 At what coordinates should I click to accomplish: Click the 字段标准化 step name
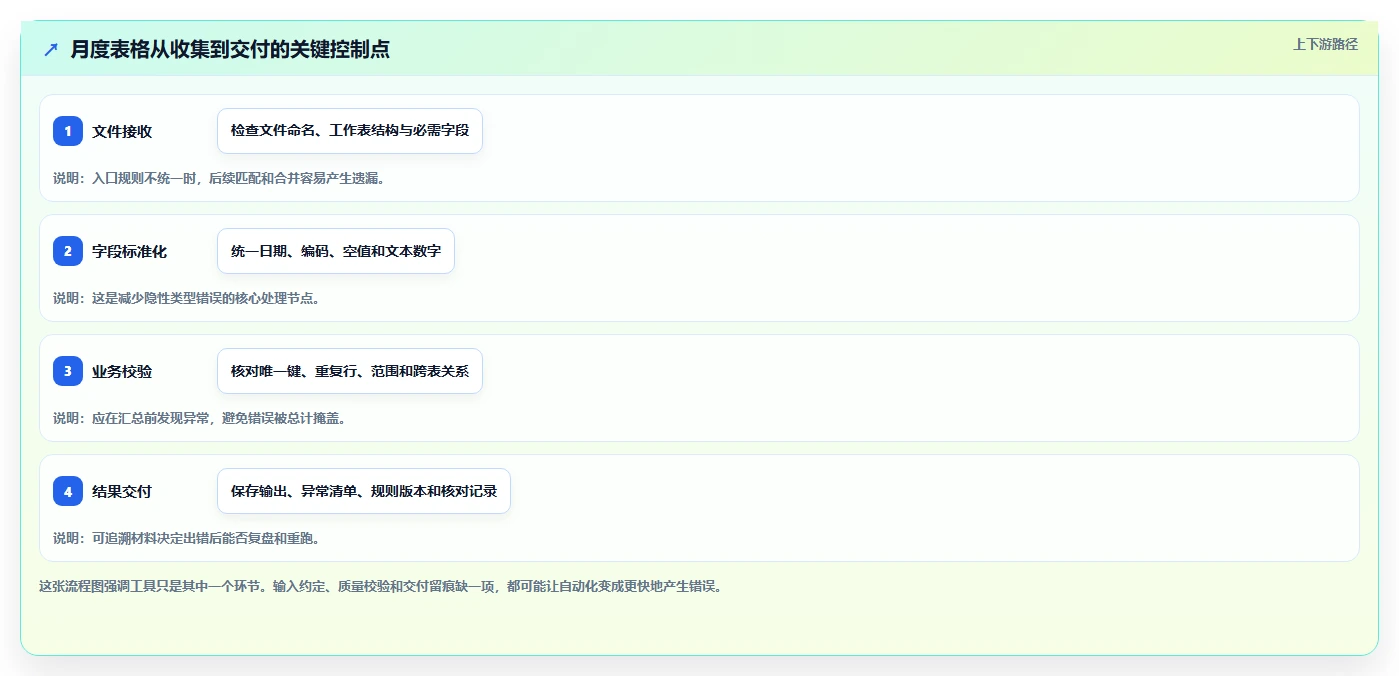click(x=129, y=251)
